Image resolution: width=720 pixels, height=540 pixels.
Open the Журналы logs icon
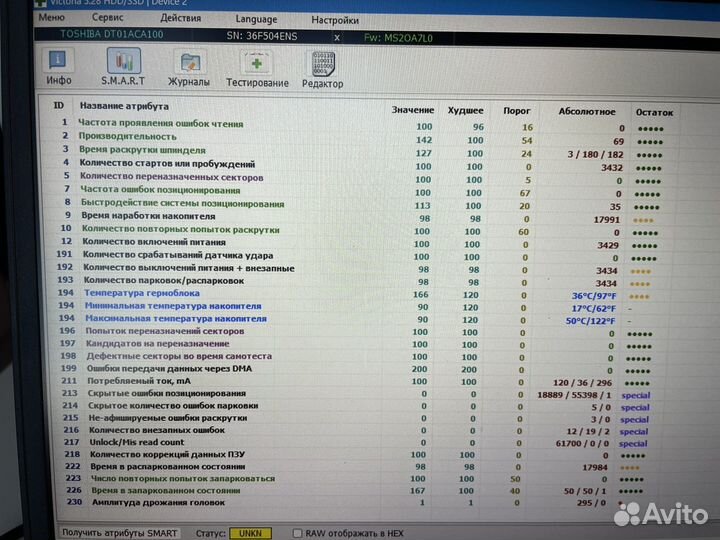click(x=189, y=66)
